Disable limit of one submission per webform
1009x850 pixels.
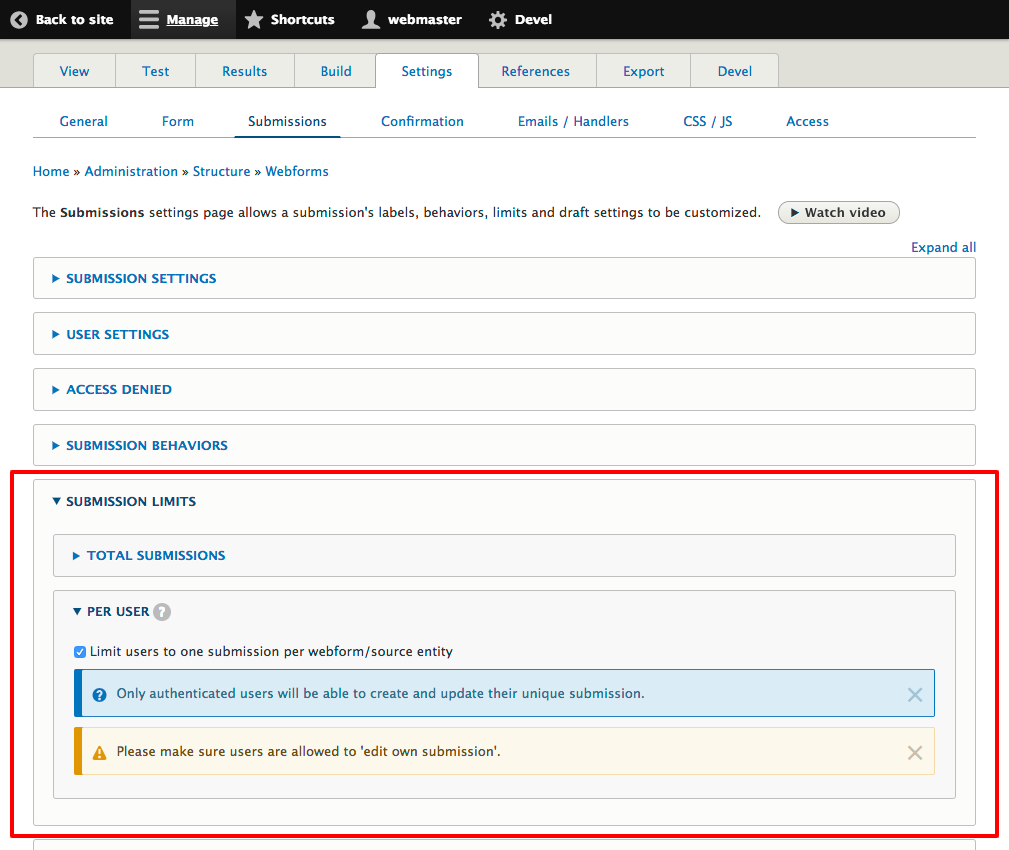pyautogui.click(x=79, y=651)
